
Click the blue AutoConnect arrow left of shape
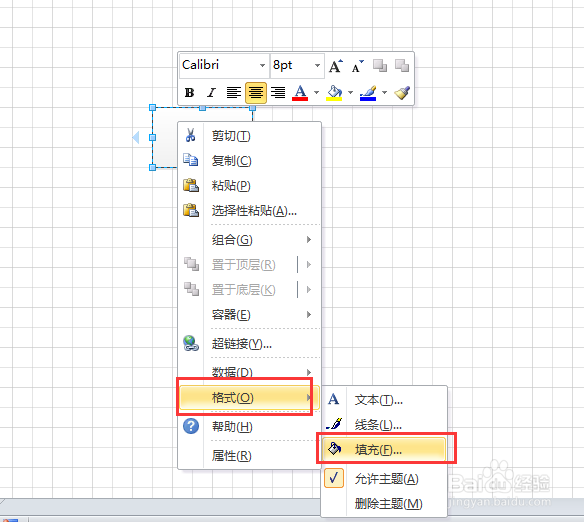136,137
